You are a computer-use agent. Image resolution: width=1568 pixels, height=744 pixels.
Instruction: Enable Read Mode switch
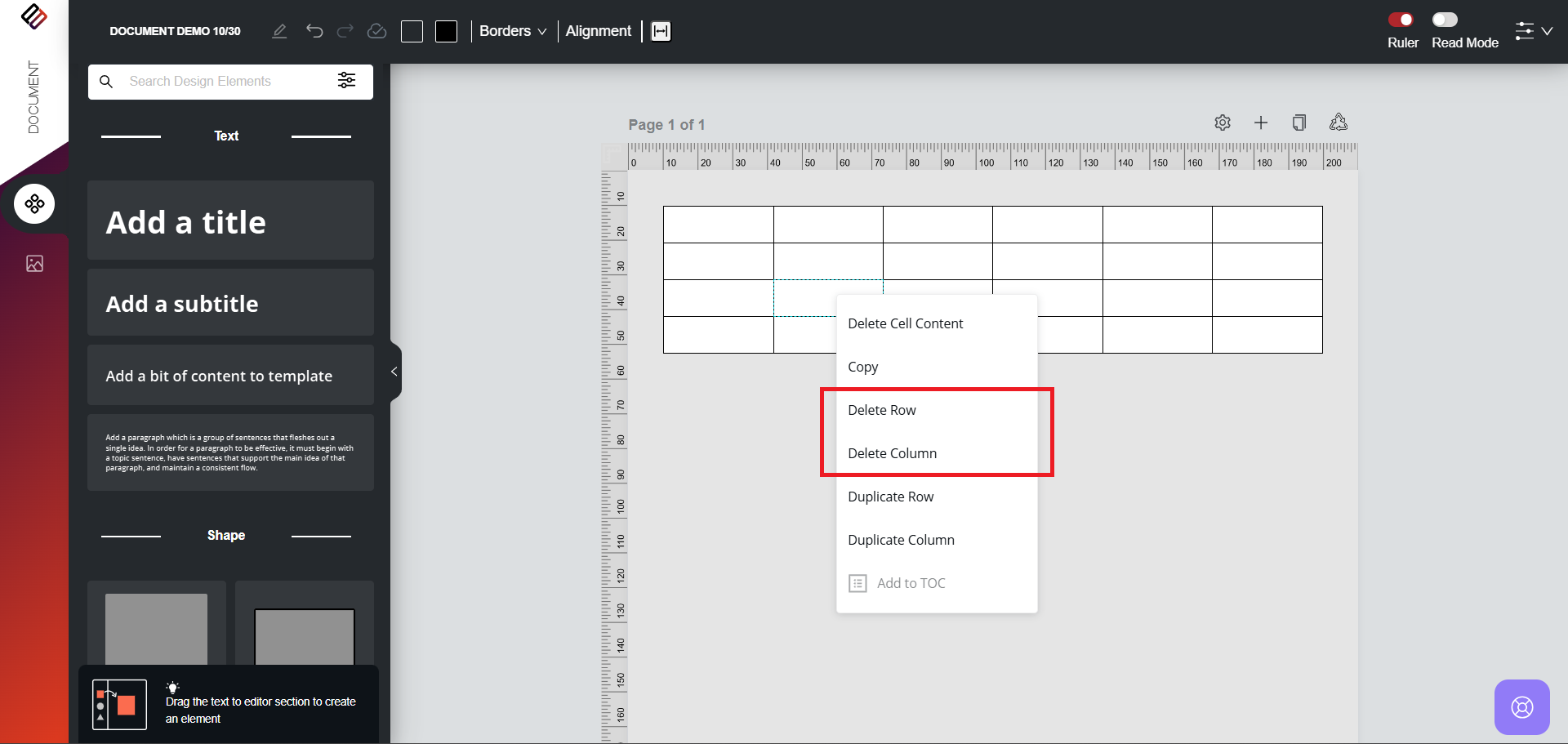(x=1445, y=20)
